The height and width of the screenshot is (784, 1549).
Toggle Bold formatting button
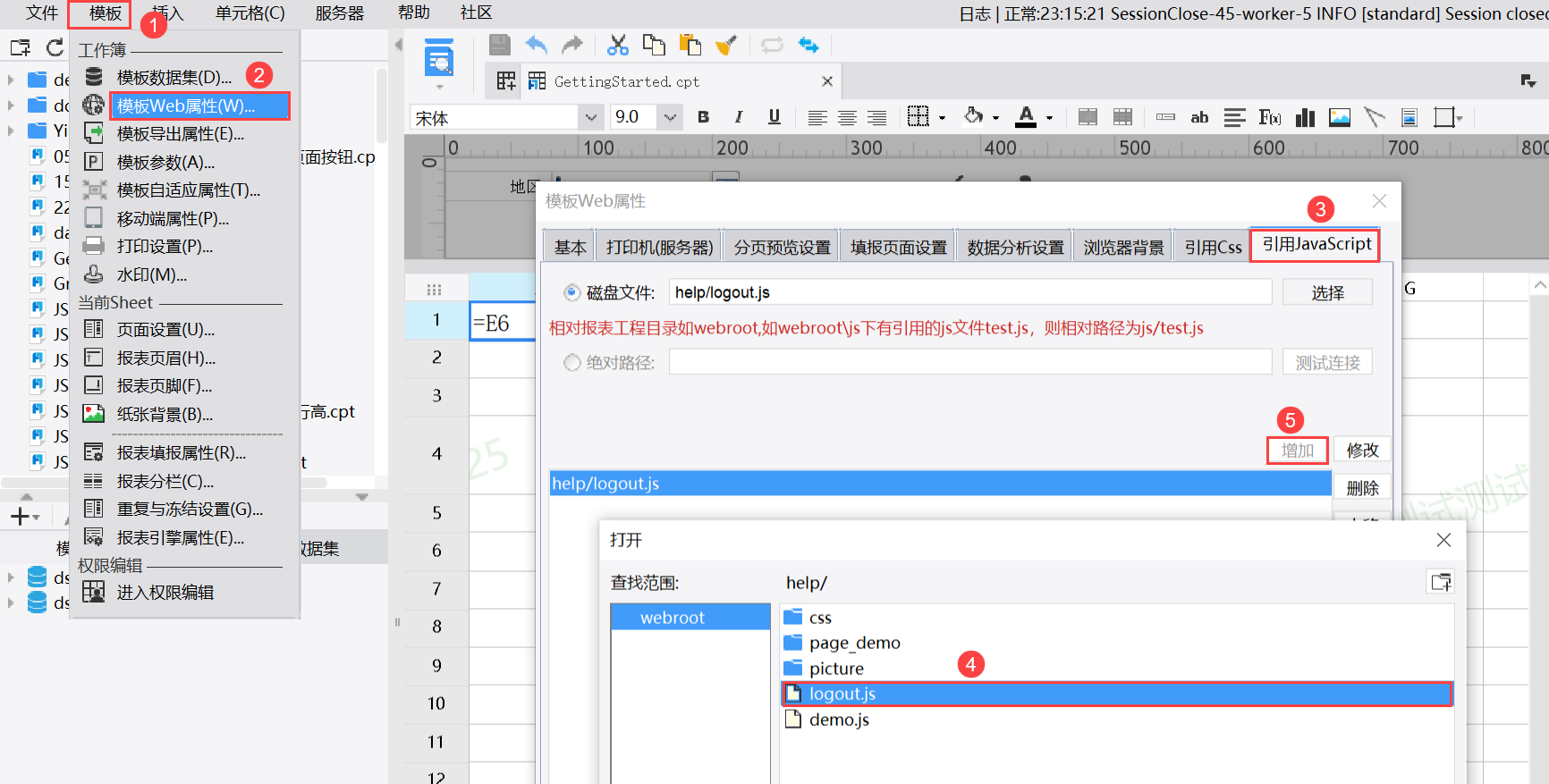pyautogui.click(x=704, y=117)
